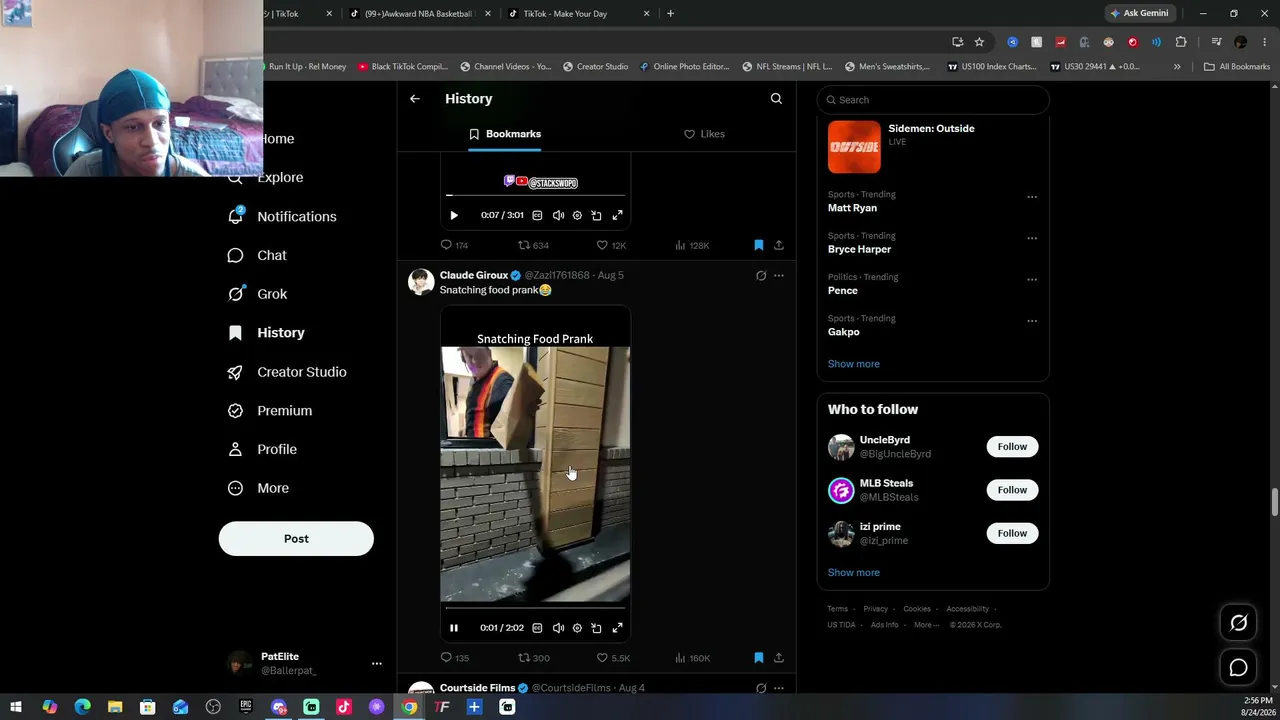Pause the Snatching Food Prank video
Screen dimensions: 1280x720
pos(454,628)
